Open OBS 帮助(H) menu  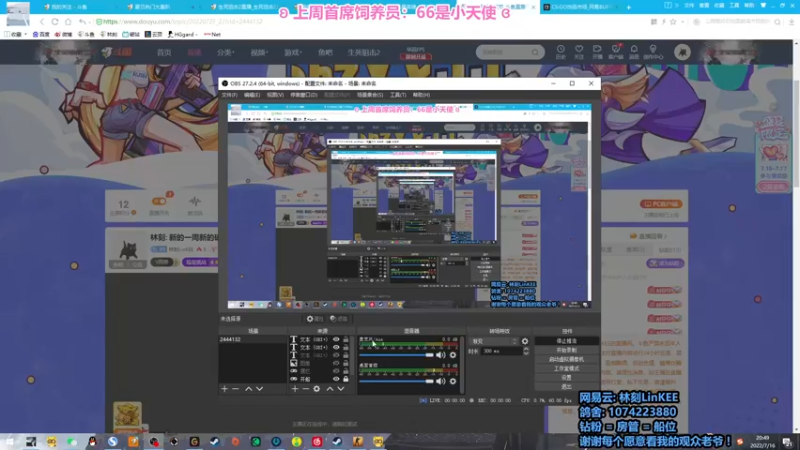[421, 95]
